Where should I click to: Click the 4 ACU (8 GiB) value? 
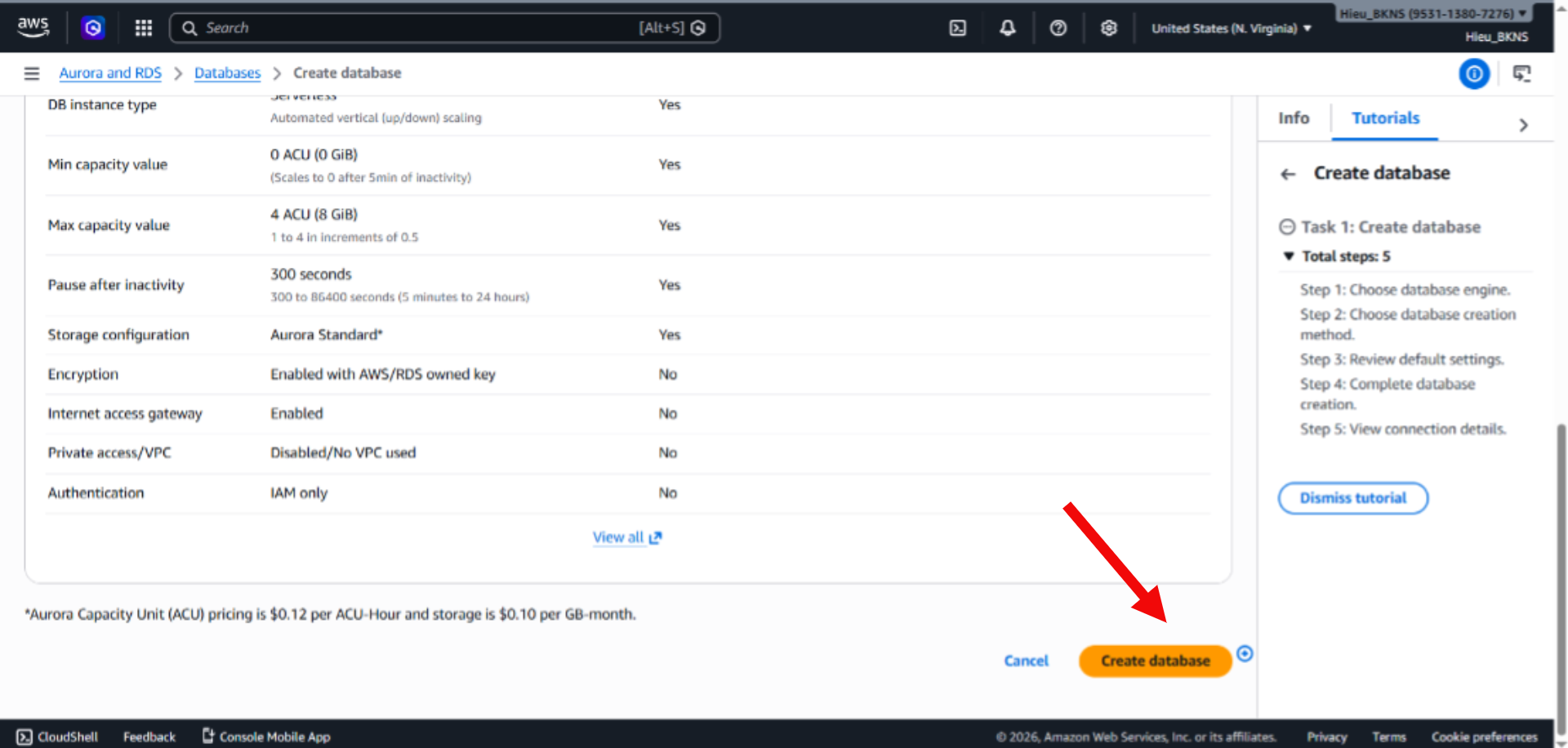click(314, 215)
